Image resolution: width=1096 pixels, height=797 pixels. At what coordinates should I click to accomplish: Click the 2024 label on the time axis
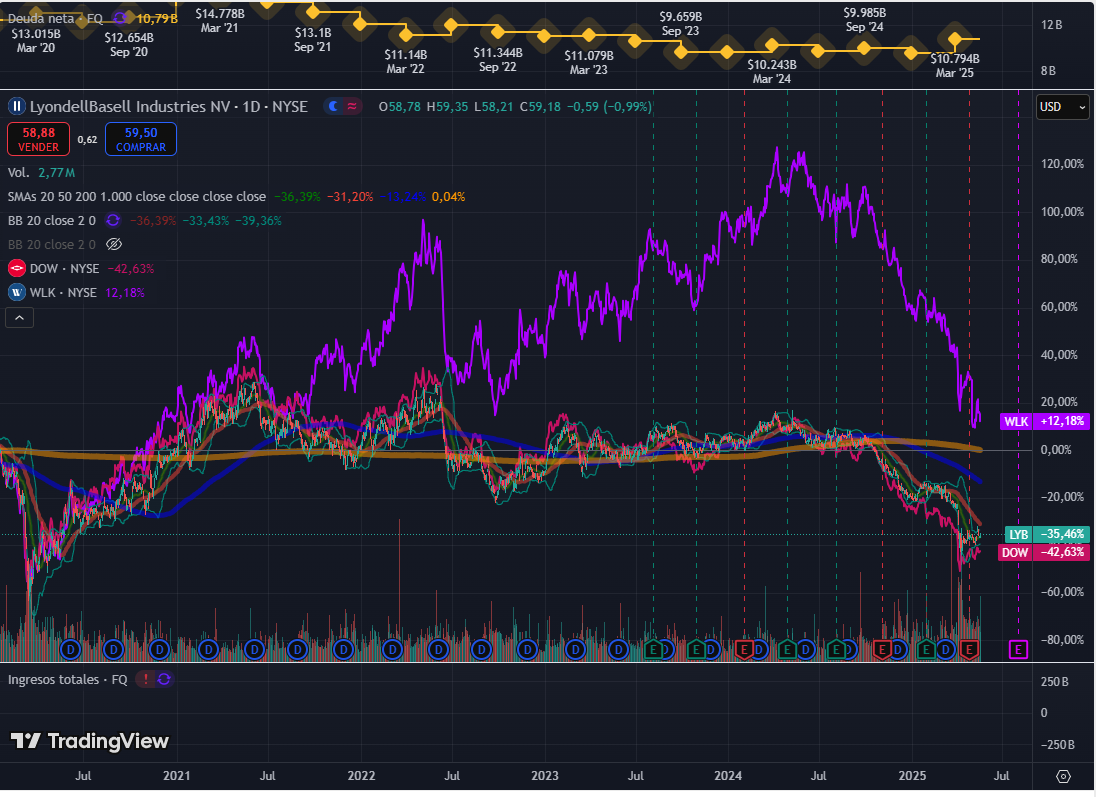pos(728,776)
